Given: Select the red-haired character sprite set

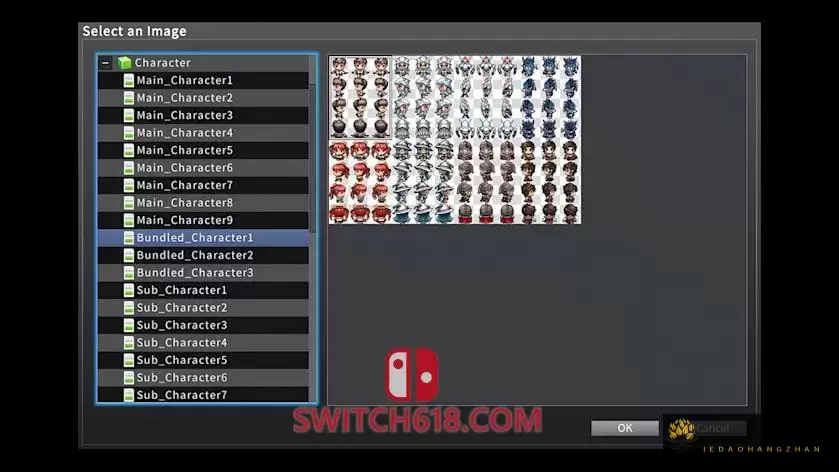Looking at the screenshot, I should [360, 182].
